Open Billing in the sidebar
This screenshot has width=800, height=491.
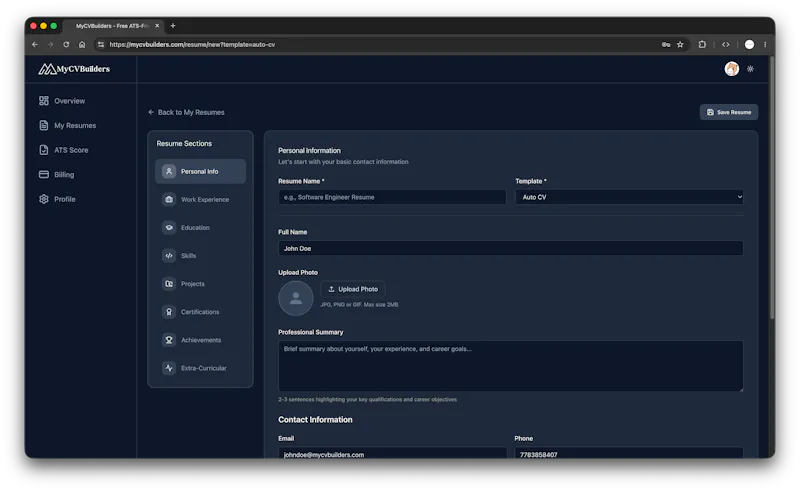coord(57,175)
